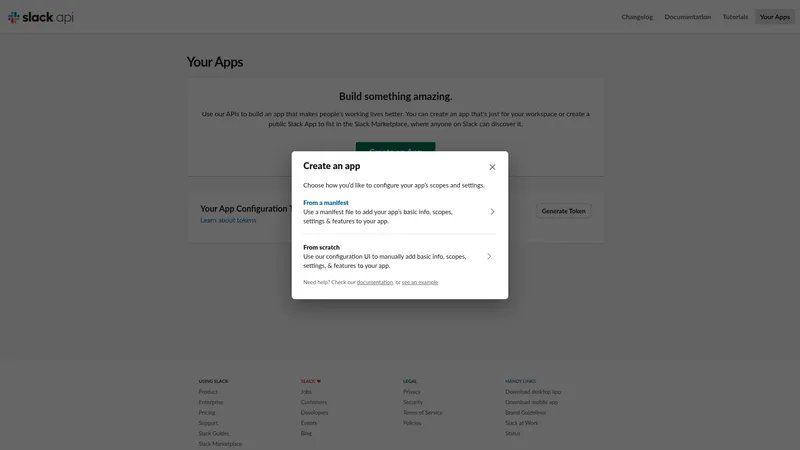
Task: Open the see an example link
Action: point(420,282)
